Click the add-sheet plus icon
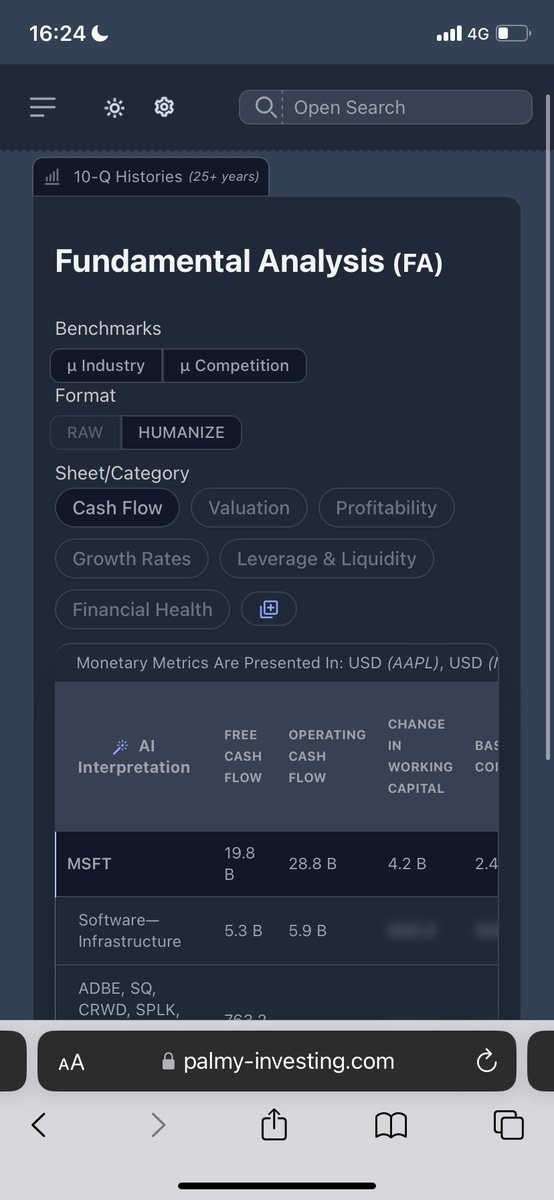 point(268,609)
